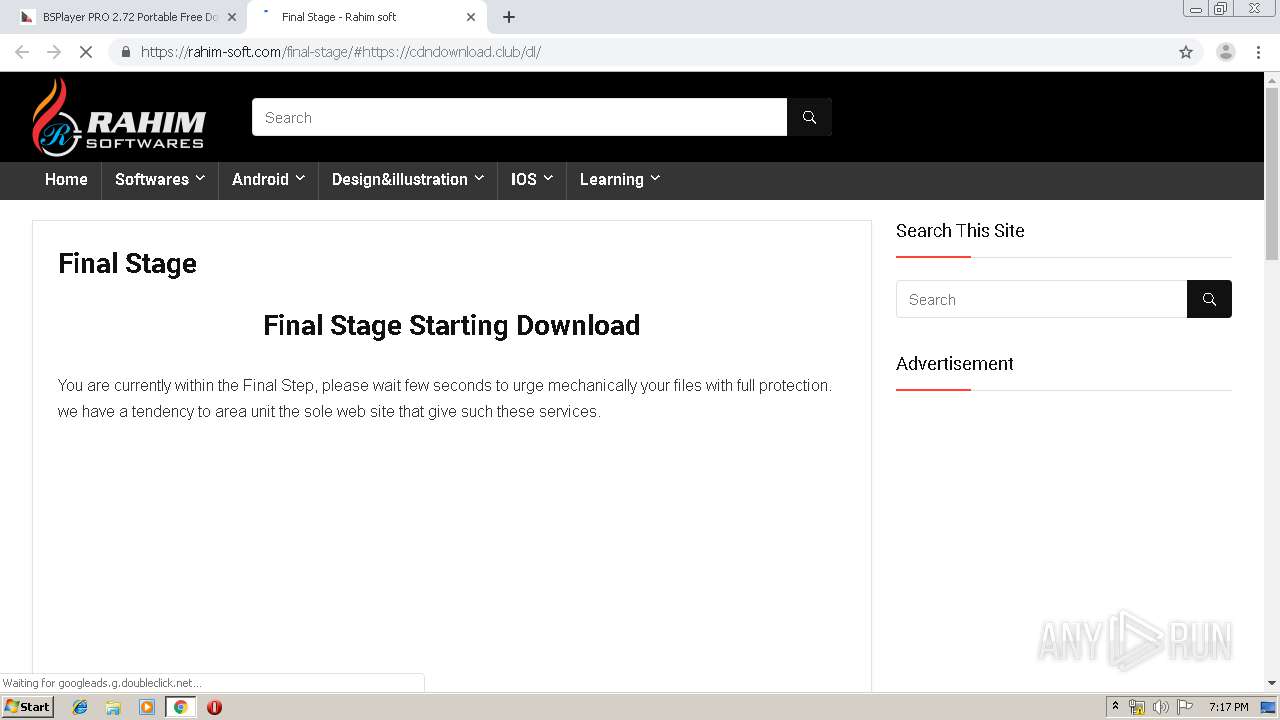
Task: Open the media player taskbar icon
Action: (147, 707)
